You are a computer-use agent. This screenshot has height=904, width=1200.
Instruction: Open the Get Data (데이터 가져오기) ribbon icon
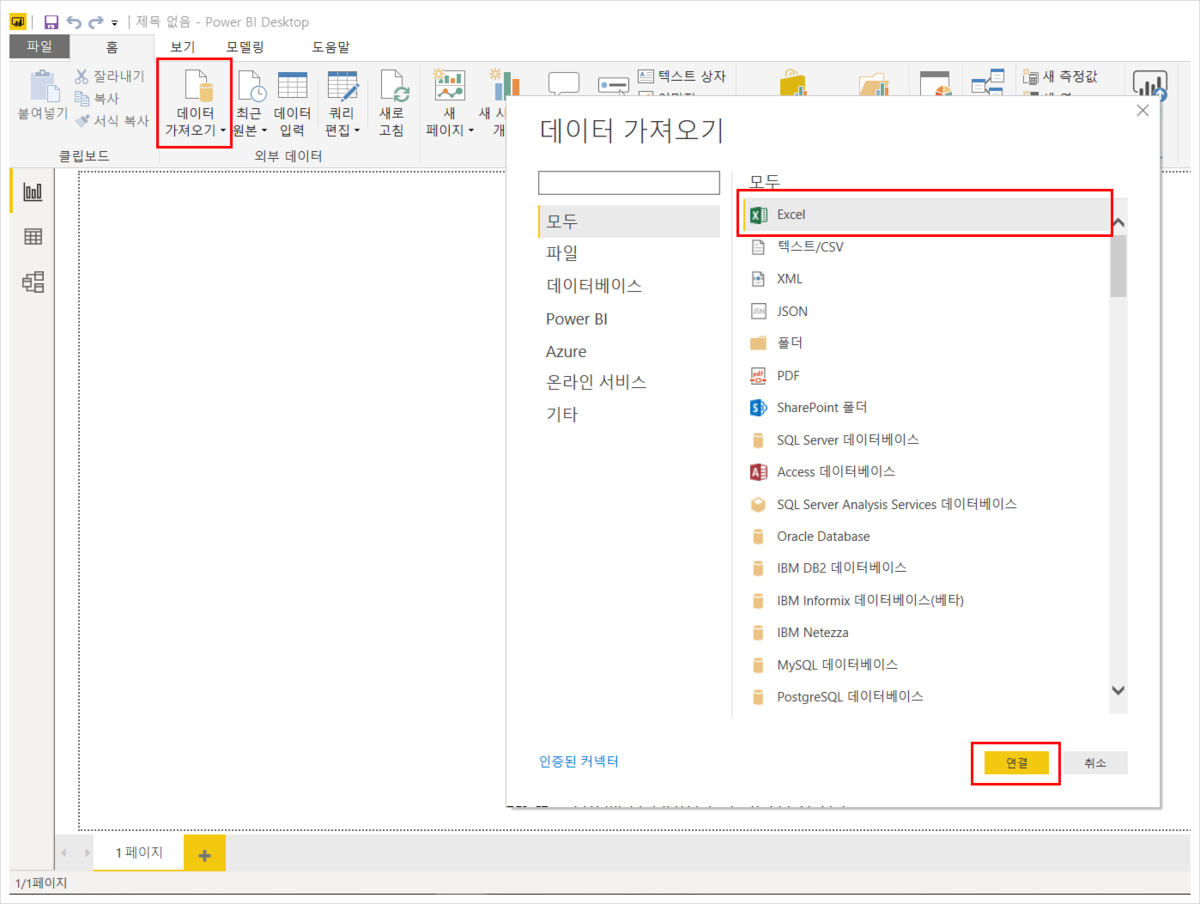[x=195, y=104]
